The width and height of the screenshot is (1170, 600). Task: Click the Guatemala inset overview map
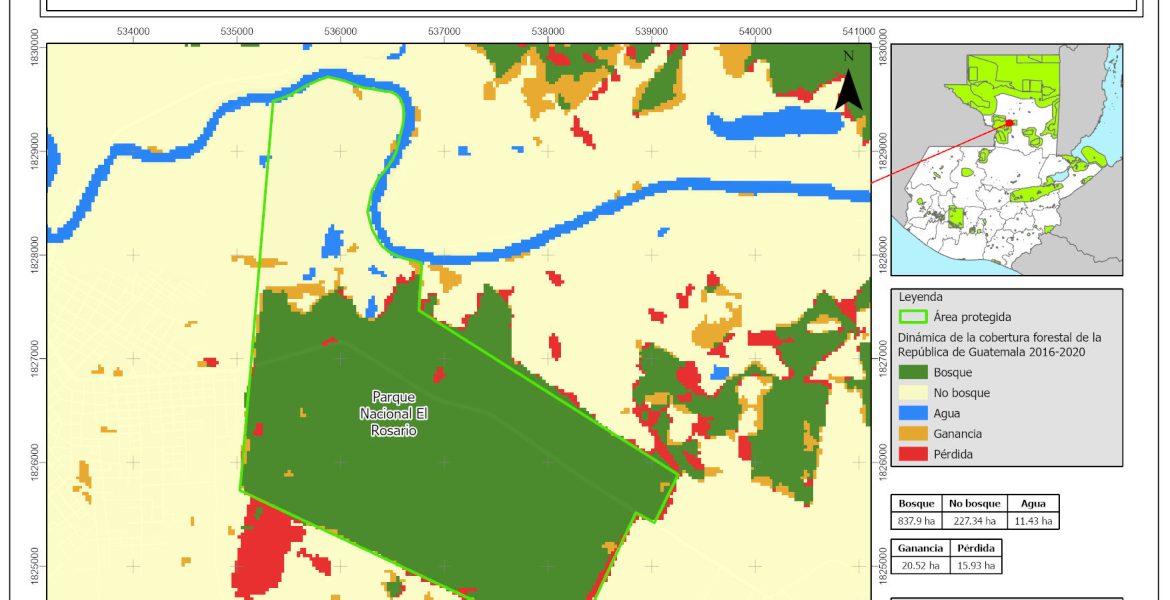pyautogui.click(x=1006, y=160)
